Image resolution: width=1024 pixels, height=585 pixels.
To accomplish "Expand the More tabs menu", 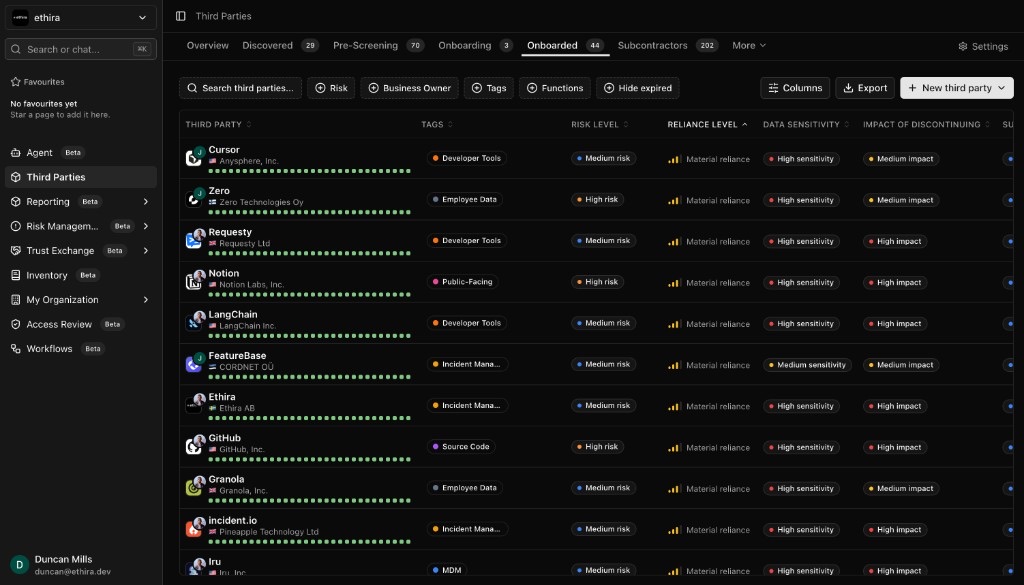I will click(748, 46).
